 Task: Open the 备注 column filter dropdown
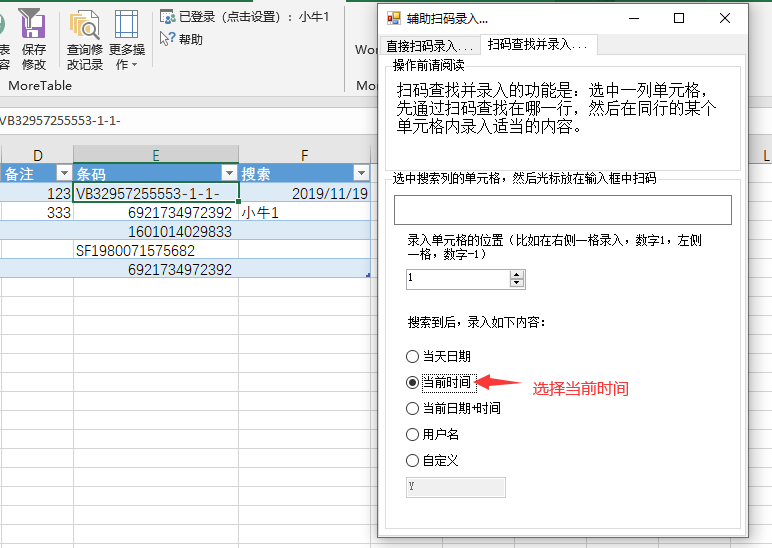[64, 173]
